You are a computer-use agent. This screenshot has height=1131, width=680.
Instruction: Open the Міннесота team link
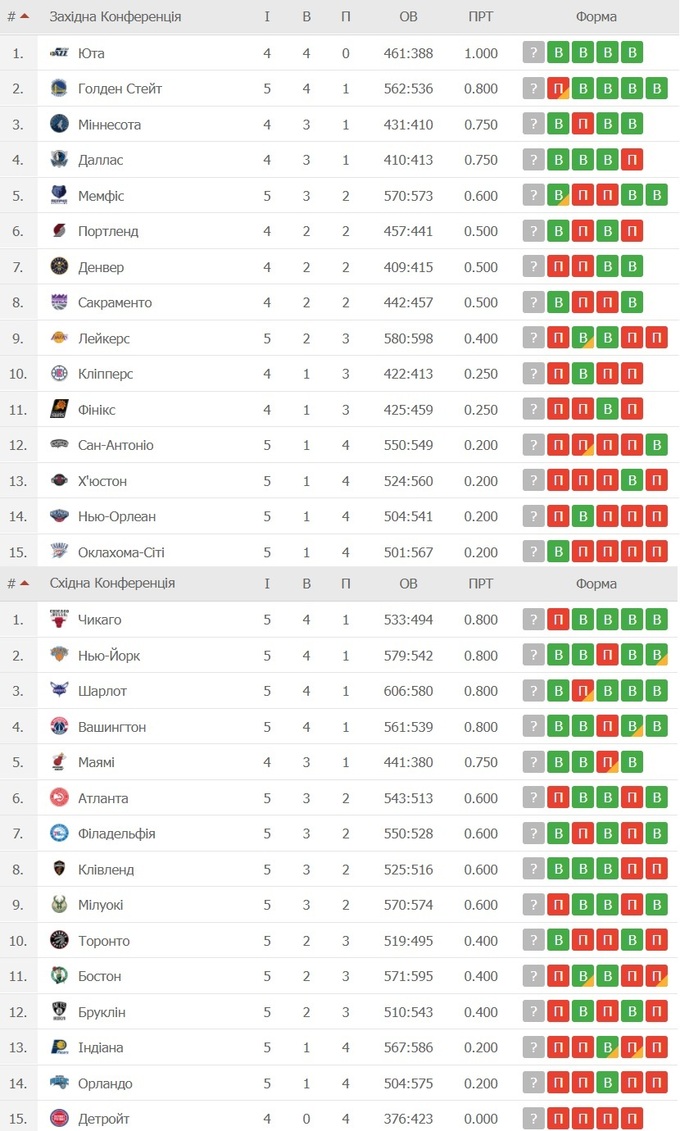[109, 125]
